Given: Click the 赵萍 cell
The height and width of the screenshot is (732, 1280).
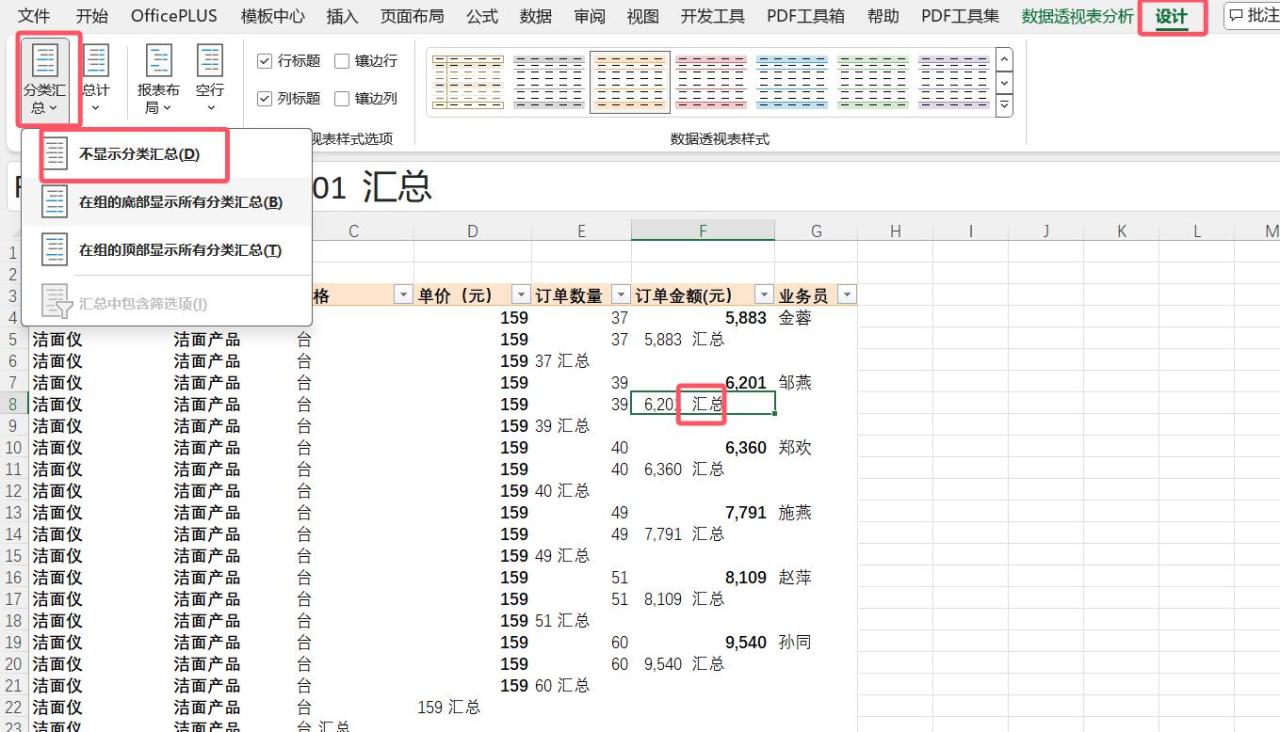Looking at the screenshot, I should click(x=817, y=577).
